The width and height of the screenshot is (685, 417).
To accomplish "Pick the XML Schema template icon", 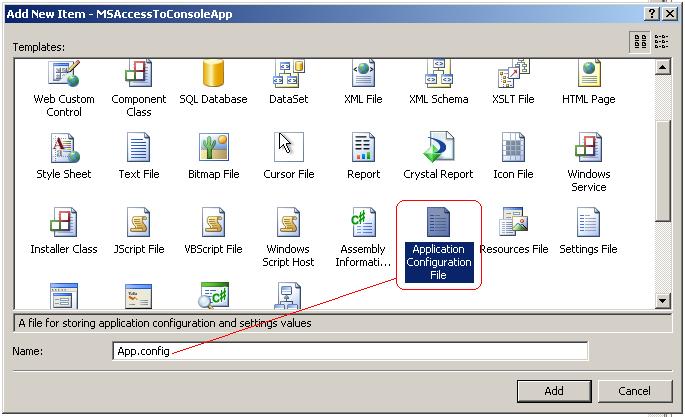I will click(x=438, y=76).
